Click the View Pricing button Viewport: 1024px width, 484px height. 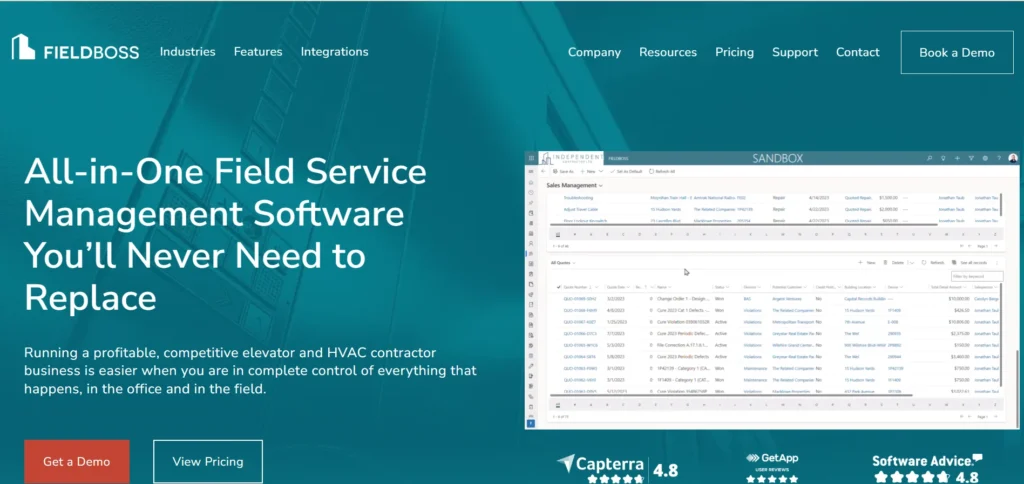(208, 461)
